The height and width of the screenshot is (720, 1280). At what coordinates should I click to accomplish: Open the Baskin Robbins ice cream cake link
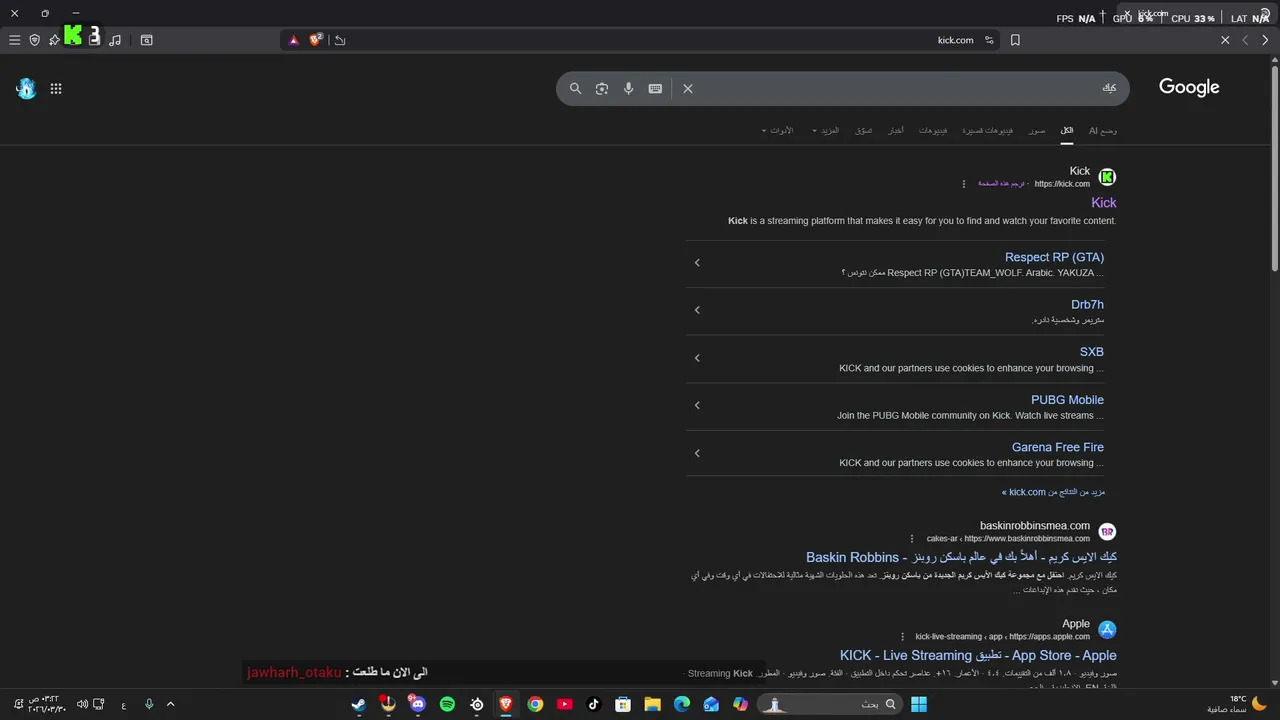tap(961, 557)
